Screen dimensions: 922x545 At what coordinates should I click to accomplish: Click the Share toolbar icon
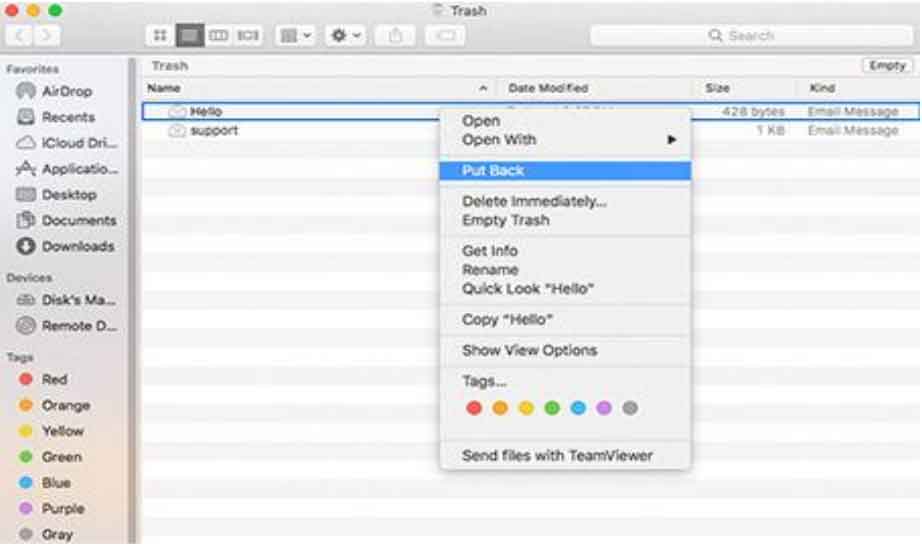(395, 35)
